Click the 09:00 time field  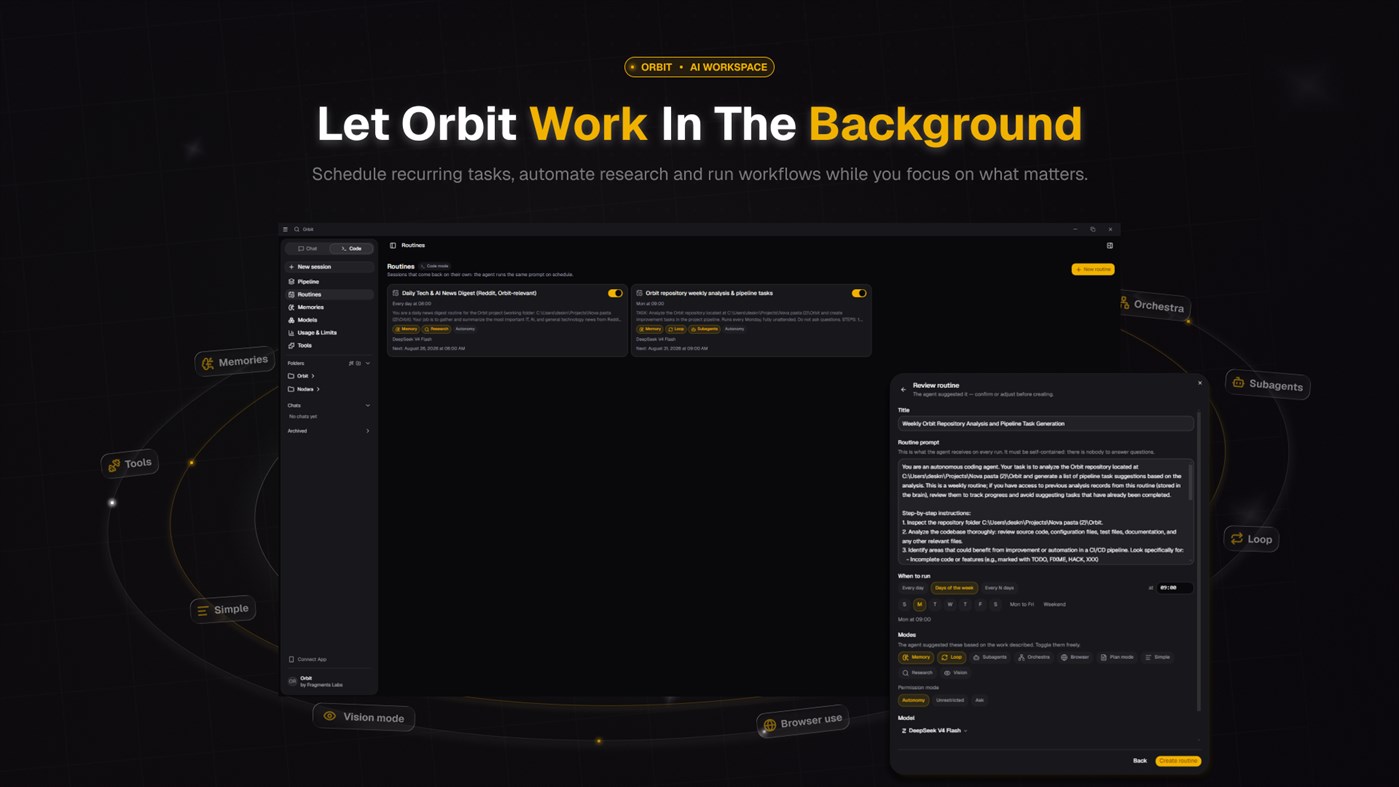point(1174,588)
